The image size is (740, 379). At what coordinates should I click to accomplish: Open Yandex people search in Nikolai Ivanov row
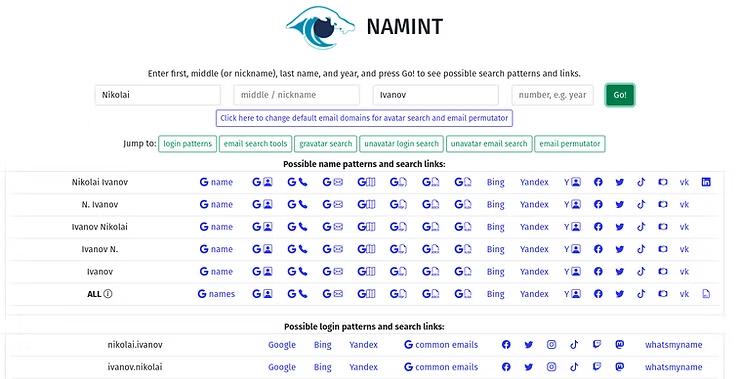coord(572,182)
